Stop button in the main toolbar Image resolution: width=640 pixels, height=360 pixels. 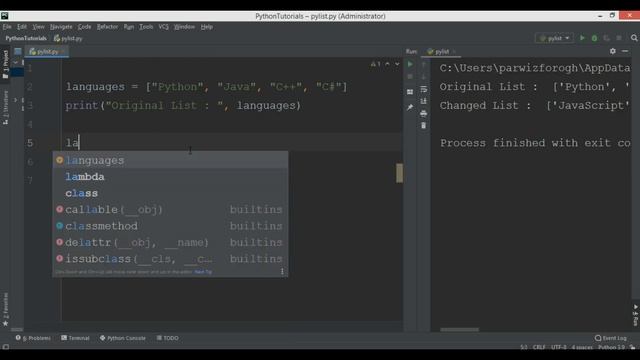point(619,38)
